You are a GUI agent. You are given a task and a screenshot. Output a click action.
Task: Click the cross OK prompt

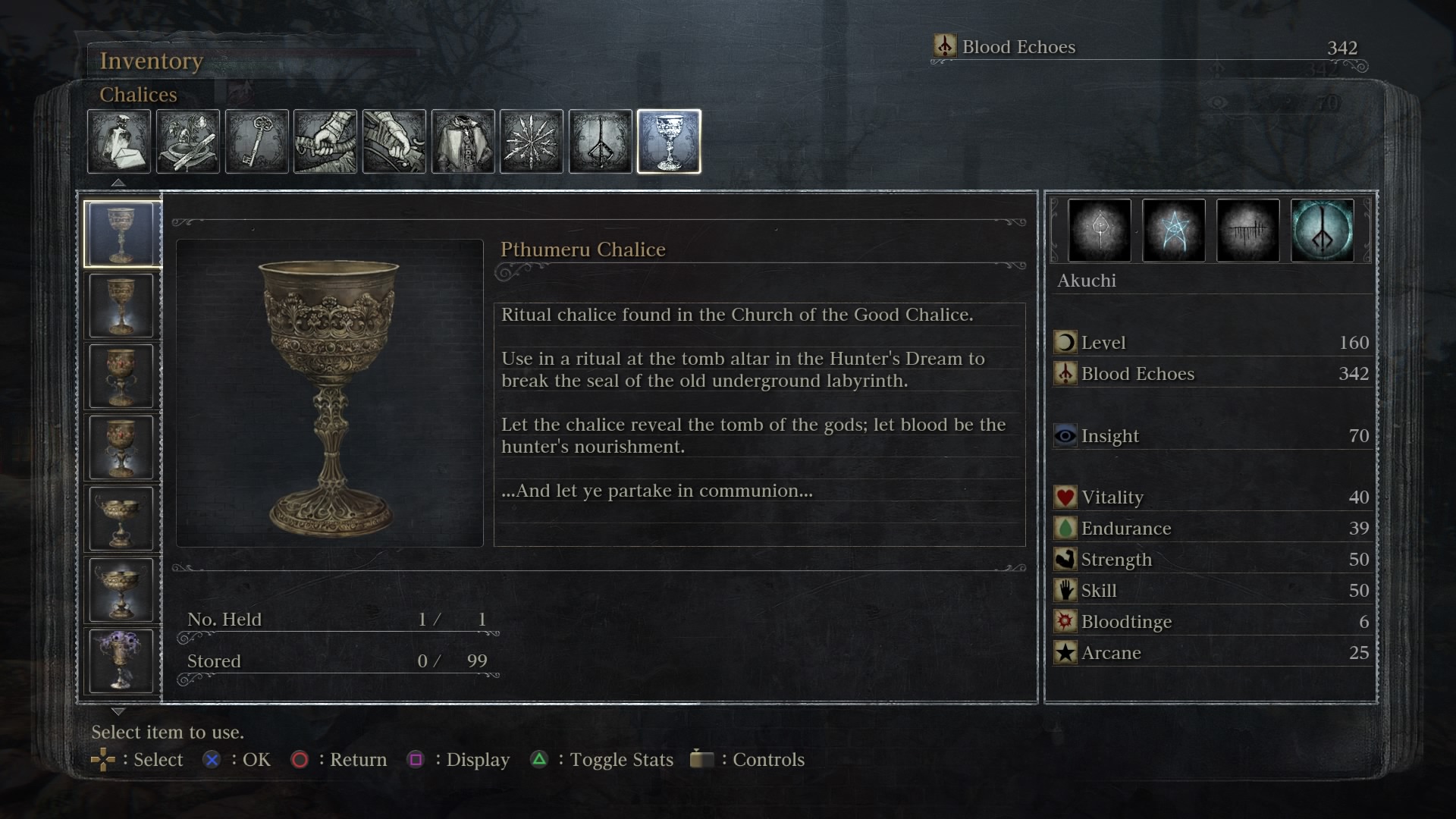pyautogui.click(x=236, y=759)
